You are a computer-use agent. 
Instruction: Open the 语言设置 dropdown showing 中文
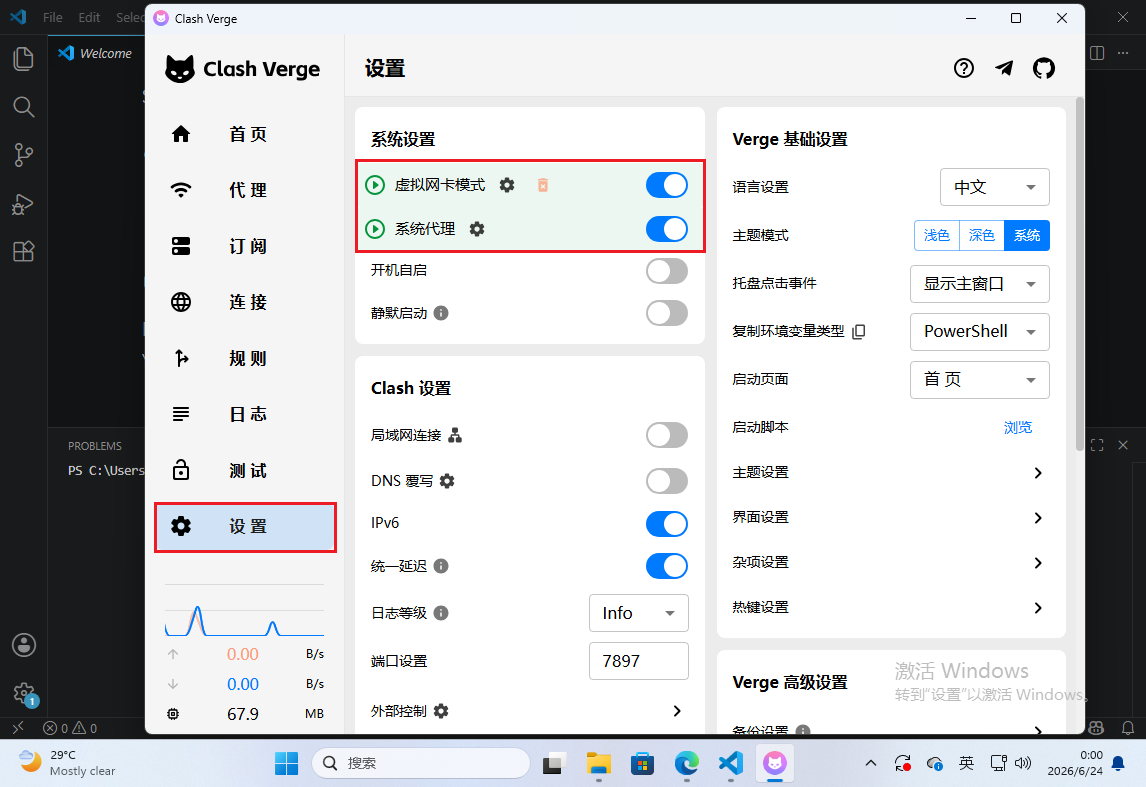[994, 187]
